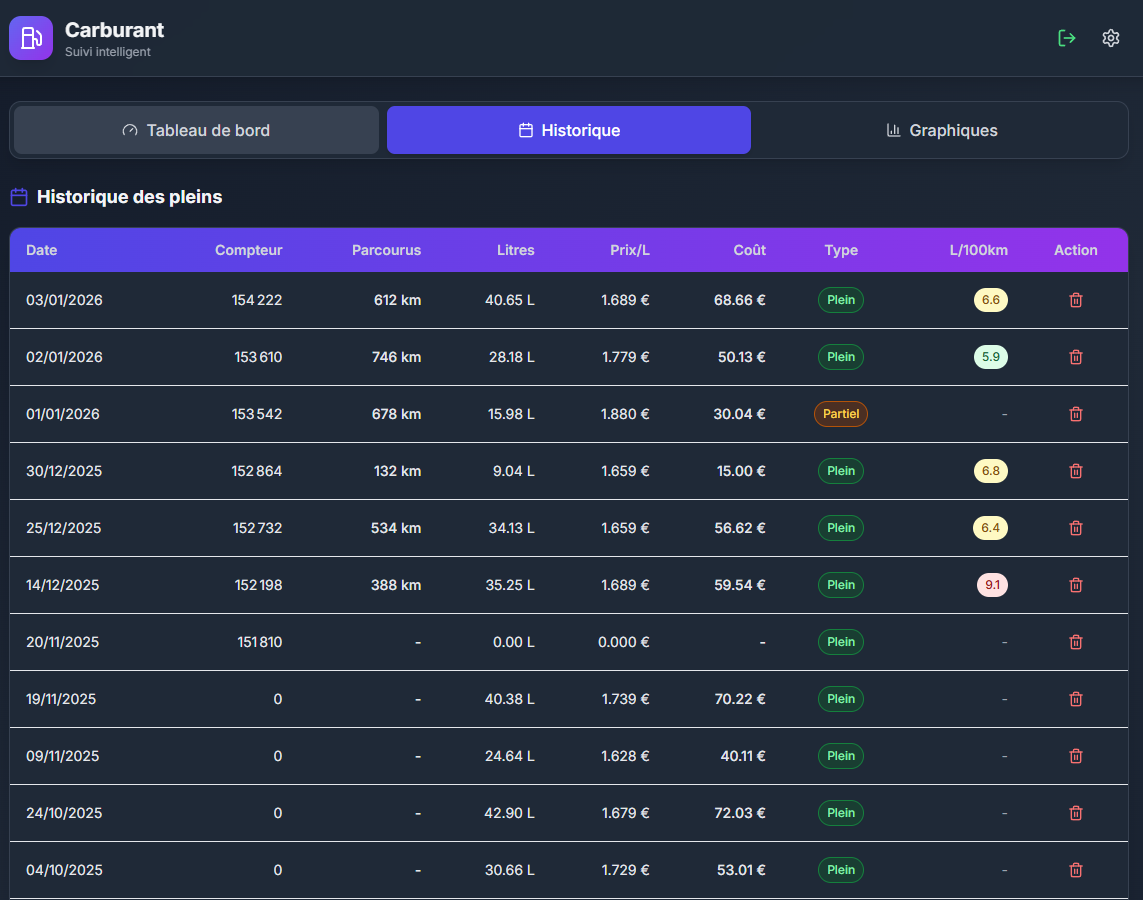Click the Plein badge on 02/01/2026 row
The image size is (1143, 900).
pyautogui.click(x=841, y=357)
